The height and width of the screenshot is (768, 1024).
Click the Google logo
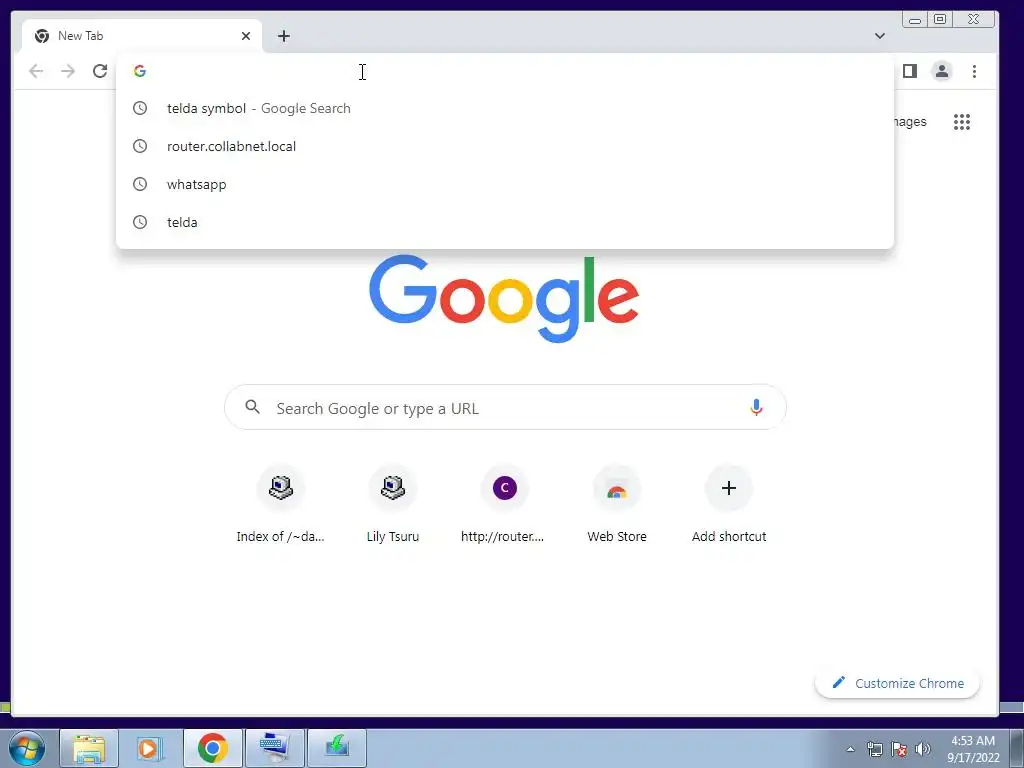(x=504, y=298)
